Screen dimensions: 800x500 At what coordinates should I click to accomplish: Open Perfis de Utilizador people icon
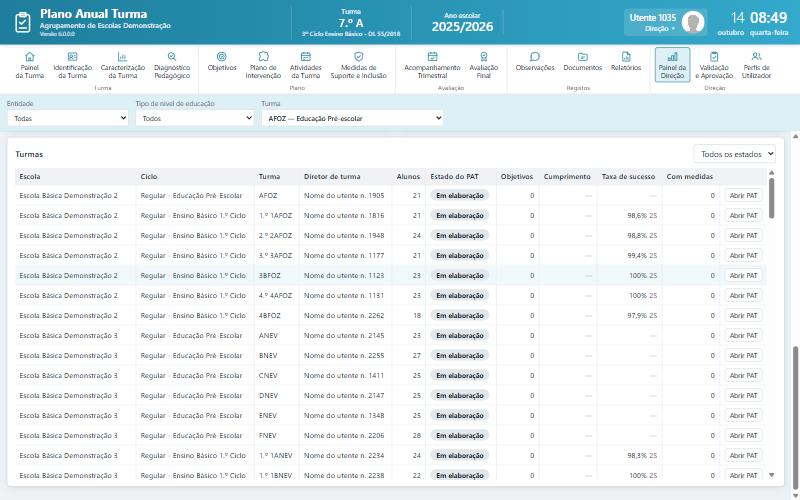click(757, 57)
